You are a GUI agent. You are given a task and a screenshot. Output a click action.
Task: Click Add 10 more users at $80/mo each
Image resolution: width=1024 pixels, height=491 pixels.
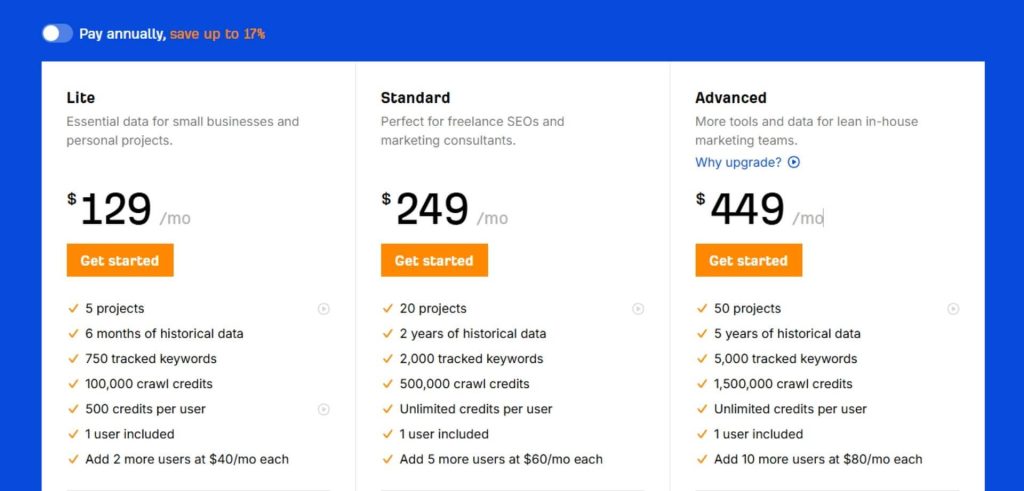coord(818,459)
